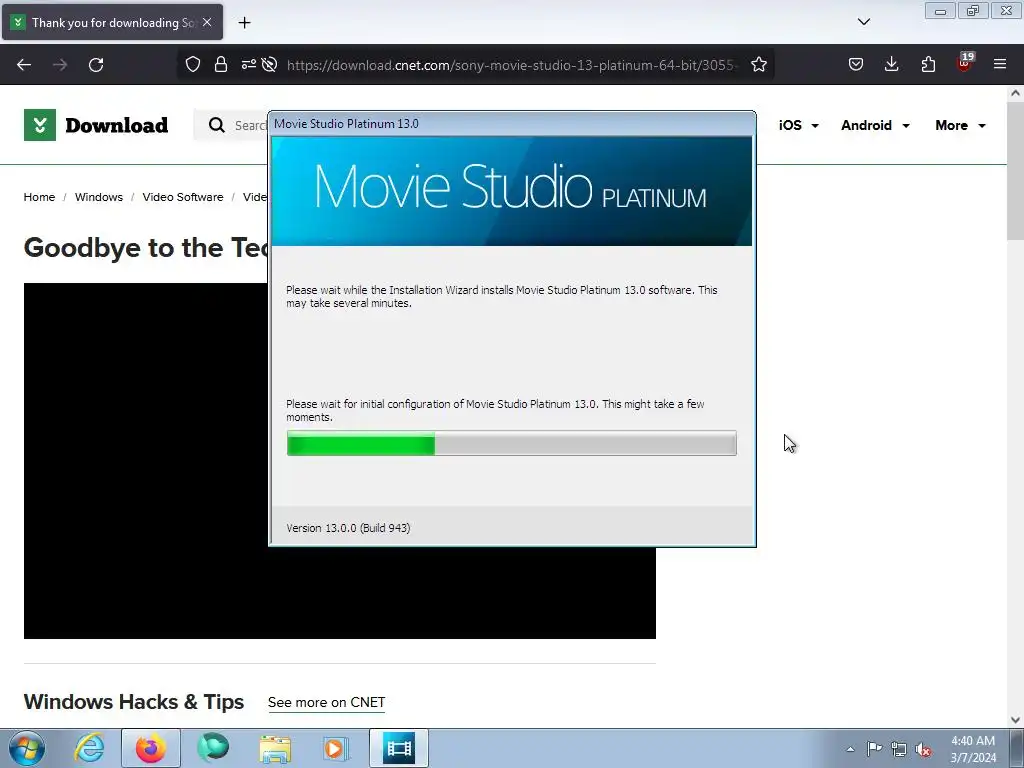Show hidden tray icons arrow
Image resolution: width=1024 pixels, height=768 pixels.
click(x=850, y=749)
